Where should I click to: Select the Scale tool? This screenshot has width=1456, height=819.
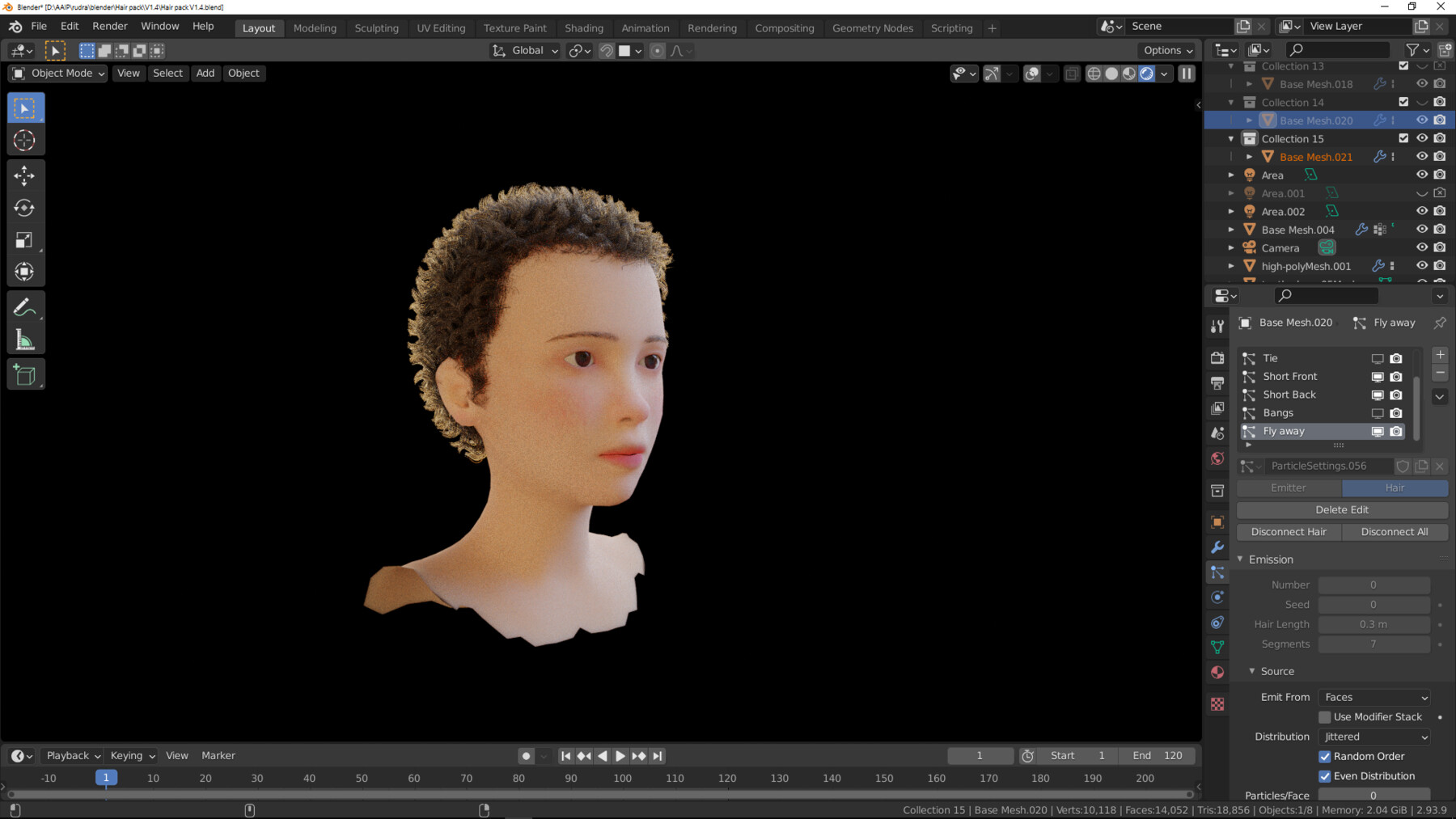tap(25, 239)
